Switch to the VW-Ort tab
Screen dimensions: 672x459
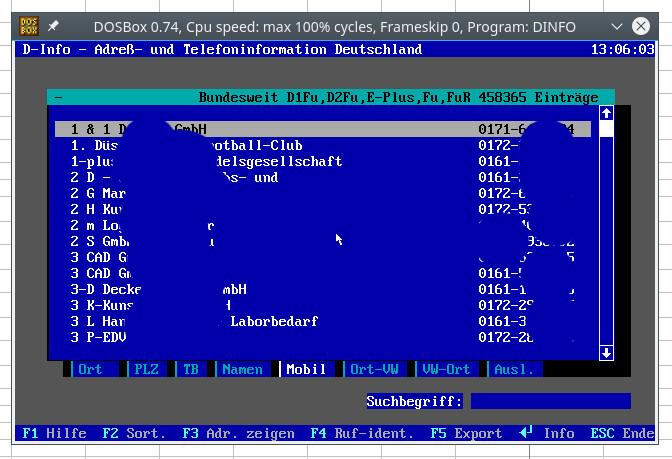pos(446,369)
